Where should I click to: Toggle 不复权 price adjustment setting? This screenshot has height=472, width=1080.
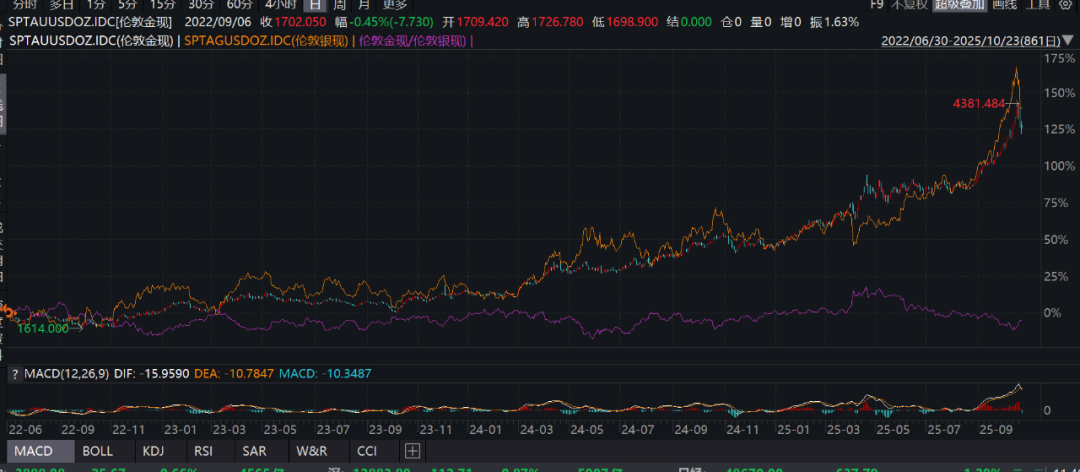point(908,4)
